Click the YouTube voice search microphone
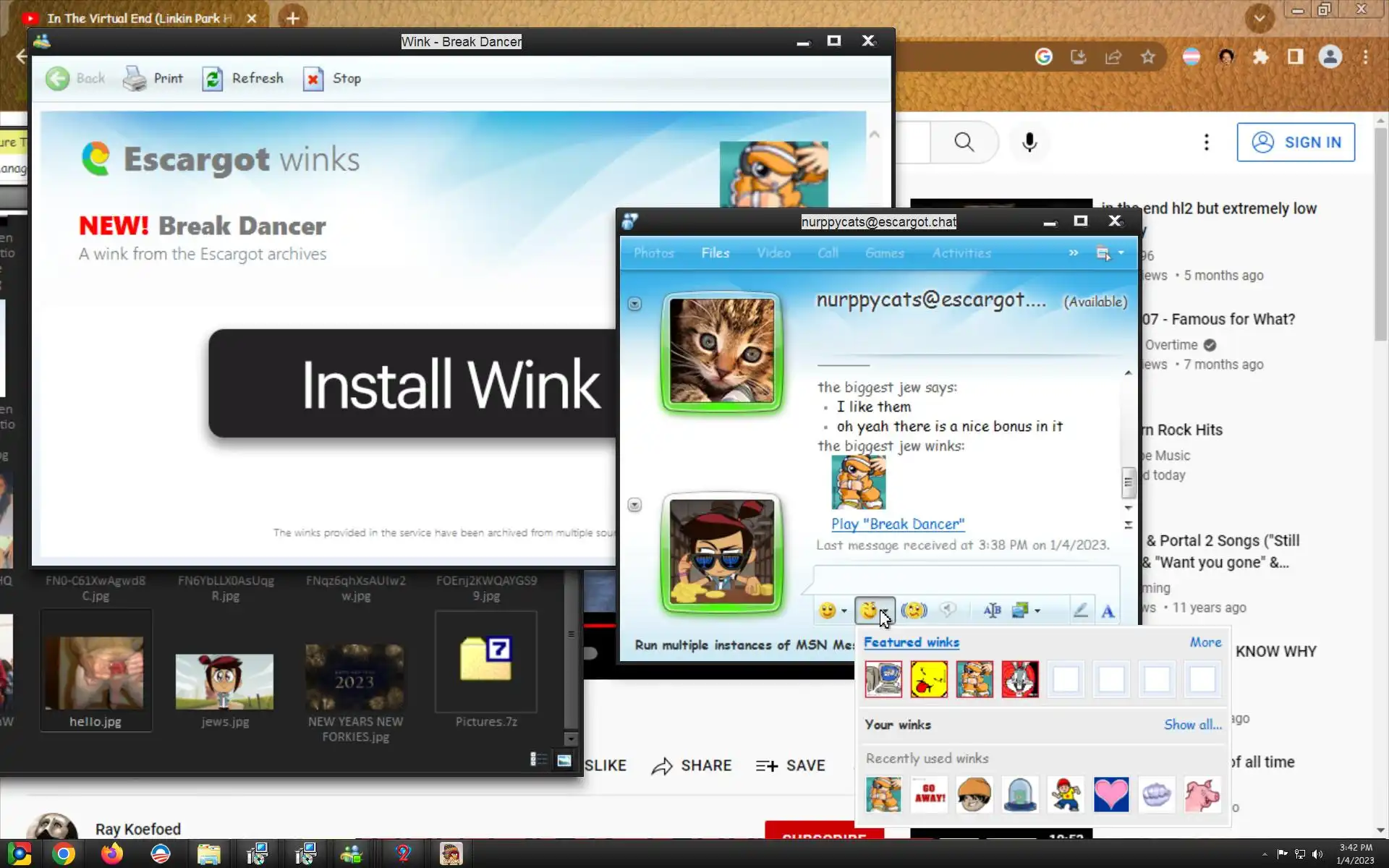This screenshot has width=1389, height=868. coord(1029,142)
